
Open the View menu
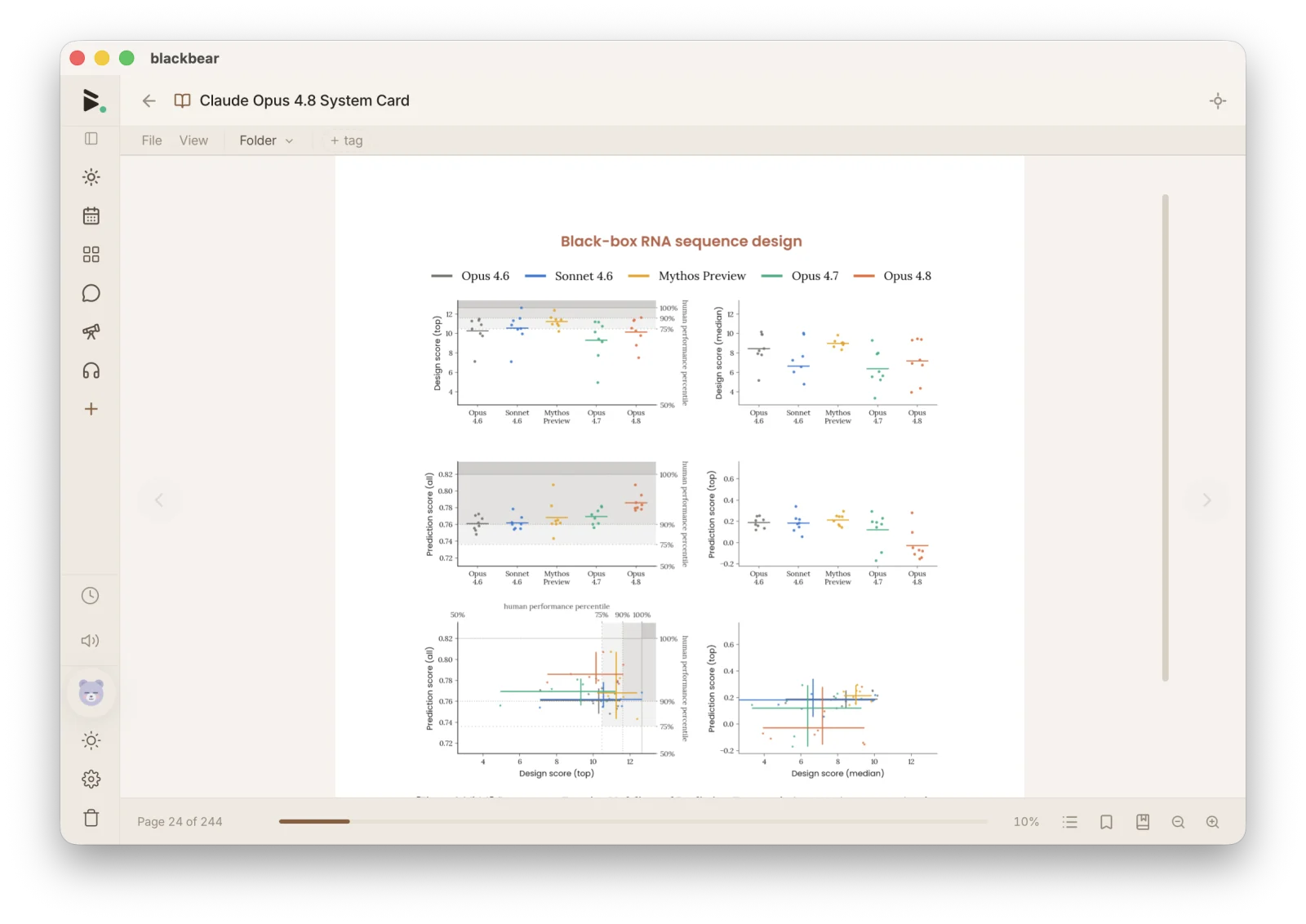(x=193, y=140)
